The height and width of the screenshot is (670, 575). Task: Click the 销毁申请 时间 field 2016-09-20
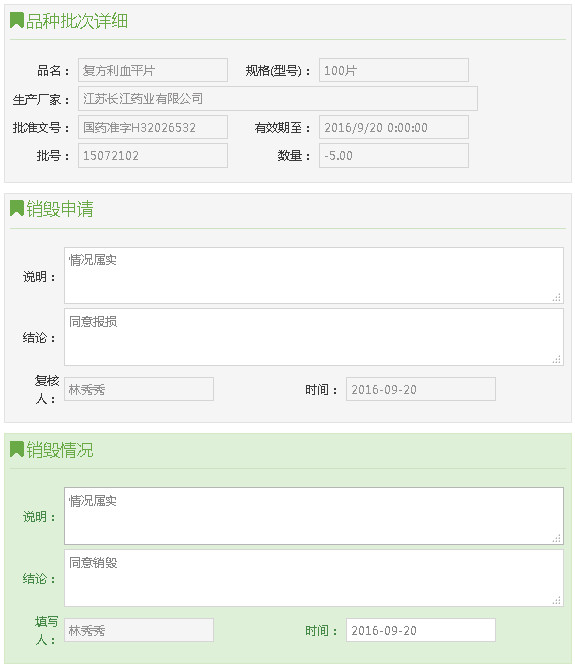coord(421,389)
